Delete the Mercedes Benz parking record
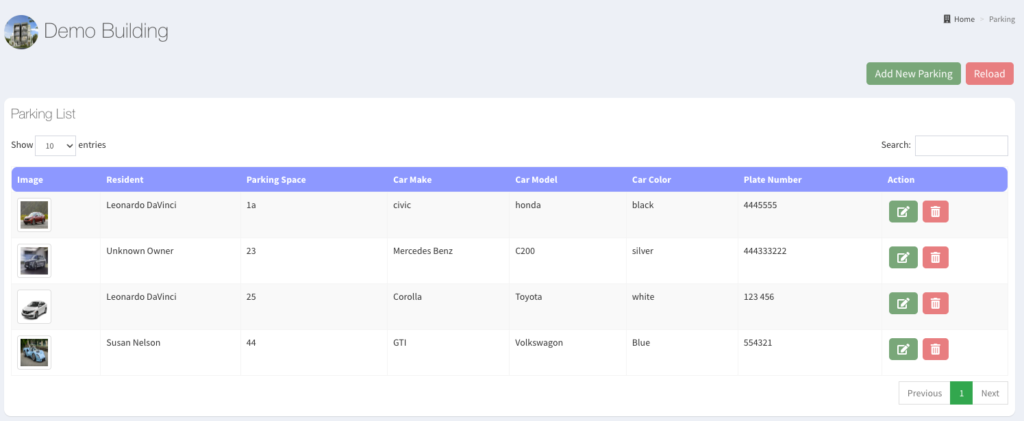 935,257
